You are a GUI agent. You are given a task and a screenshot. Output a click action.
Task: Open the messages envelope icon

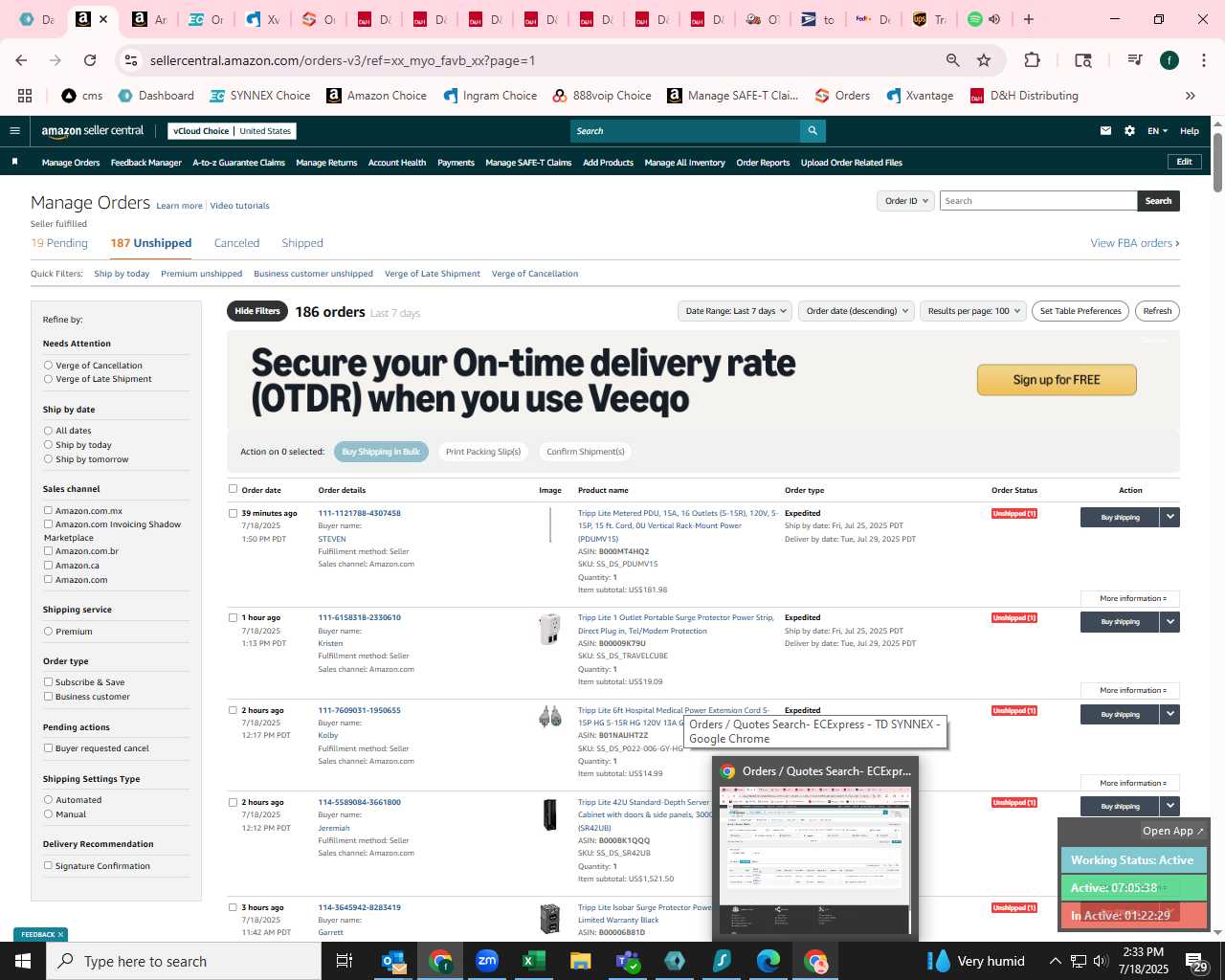[1105, 131]
